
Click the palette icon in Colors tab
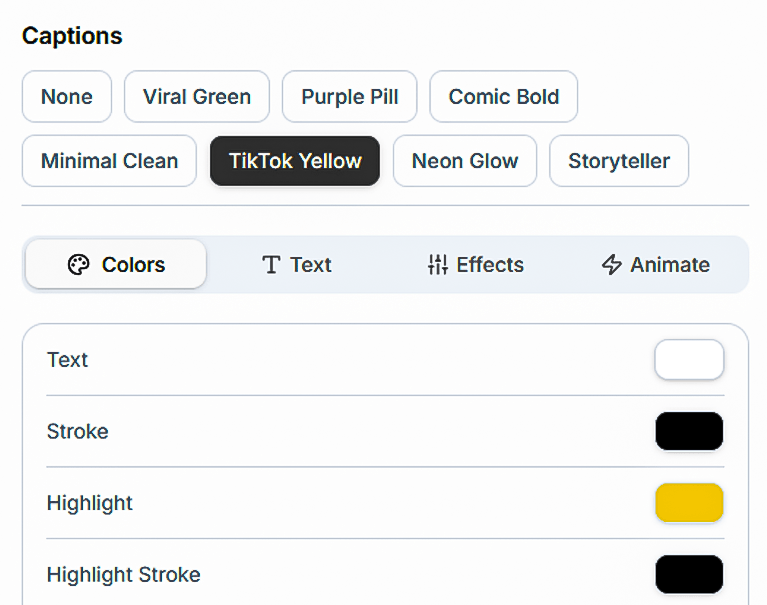pos(78,265)
